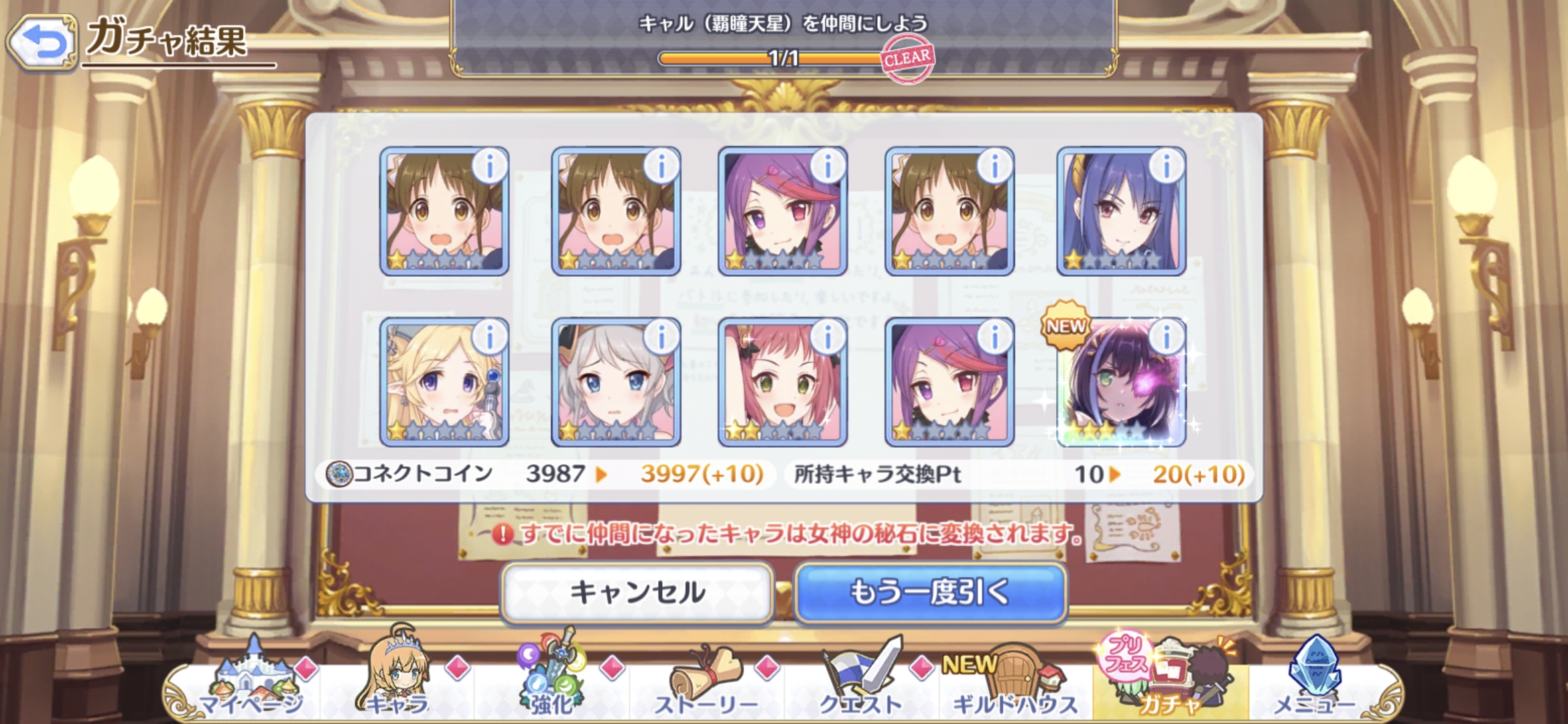
Task: Switch to the ストーリー tab
Action: click(707, 678)
